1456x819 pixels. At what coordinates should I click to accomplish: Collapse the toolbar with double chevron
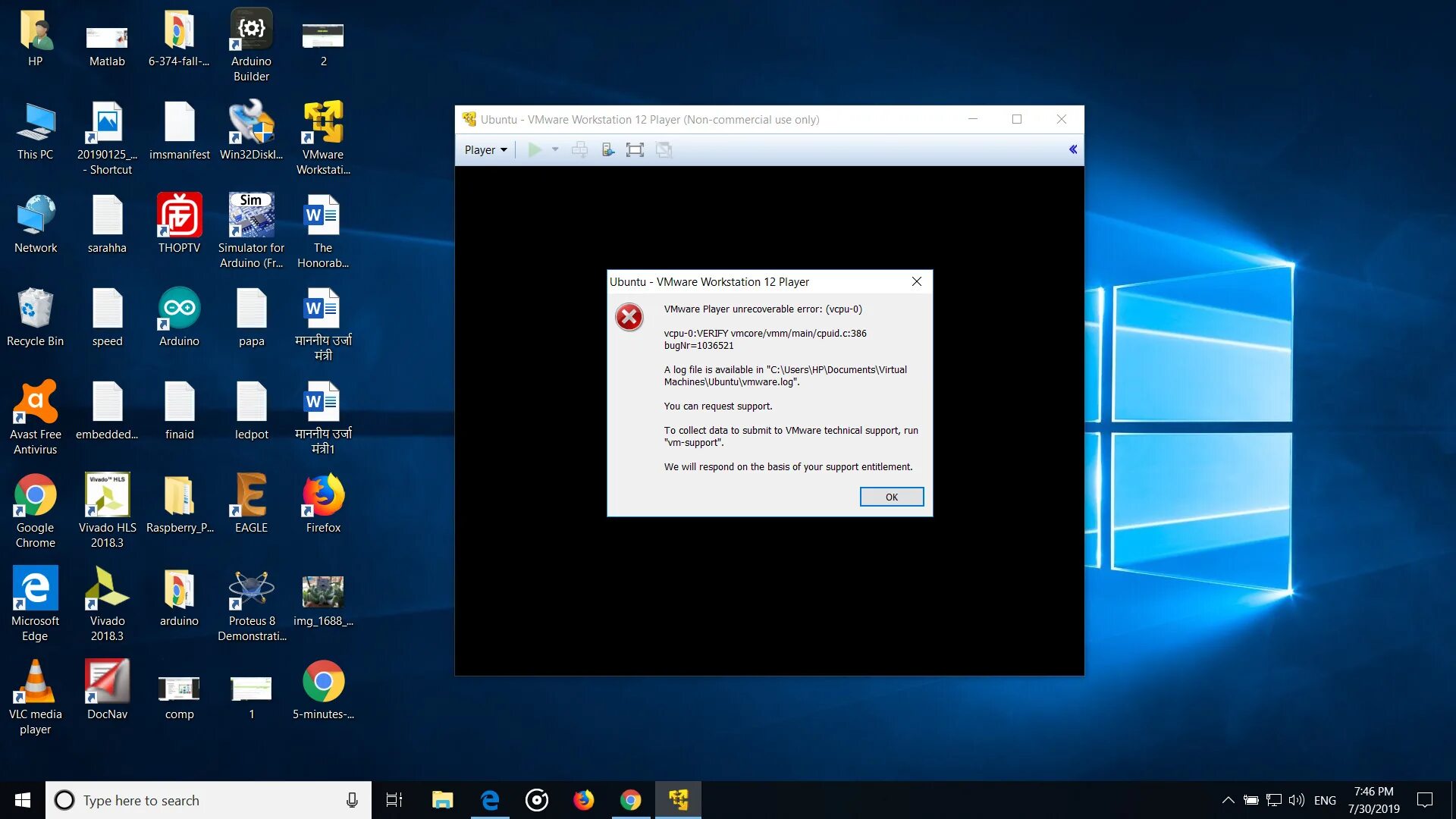[x=1072, y=149]
